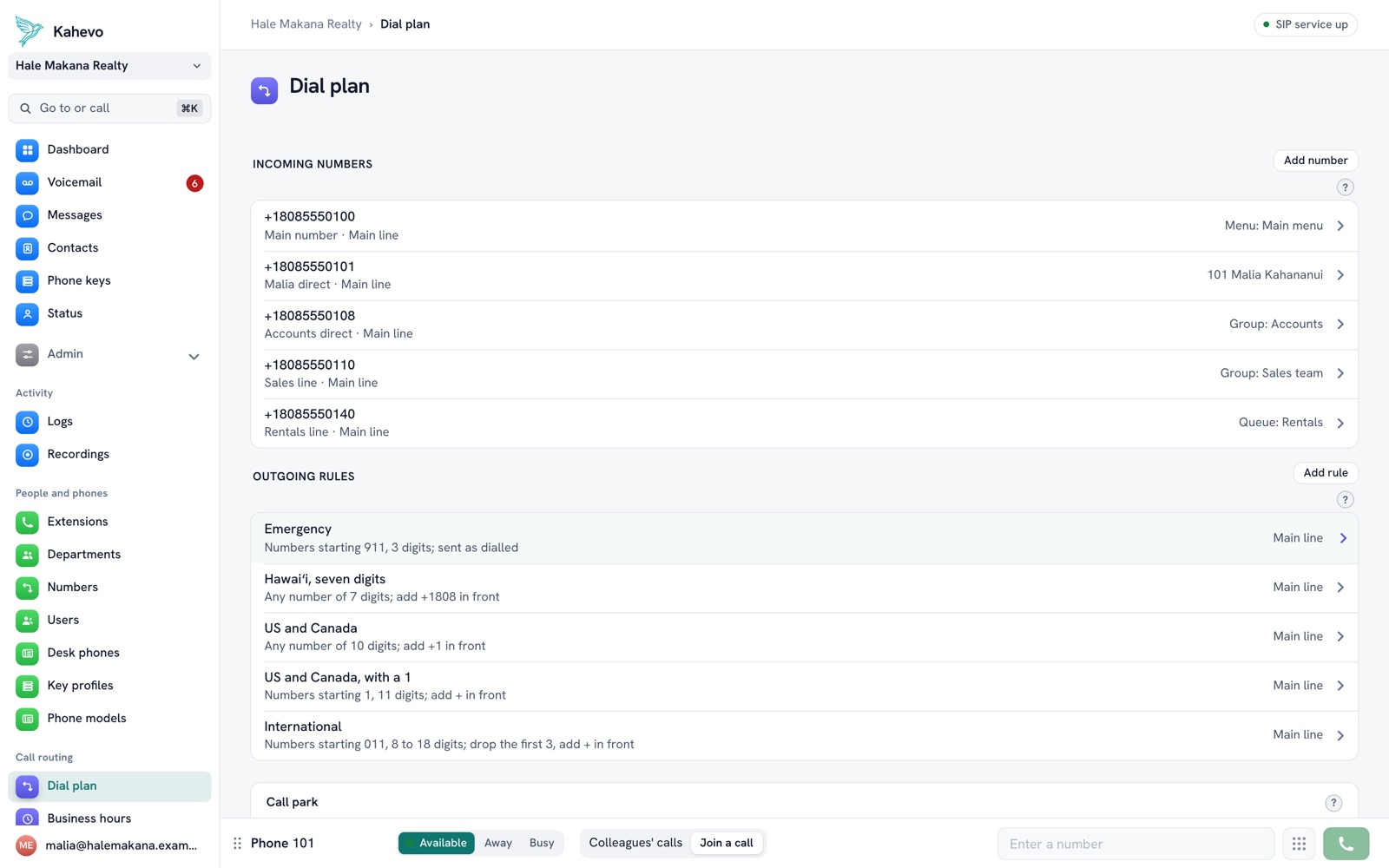Viewport: 1389px width, 868px height.
Task: Select the Hawaiʻi, seven digits rule
Action: pos(804,588)
